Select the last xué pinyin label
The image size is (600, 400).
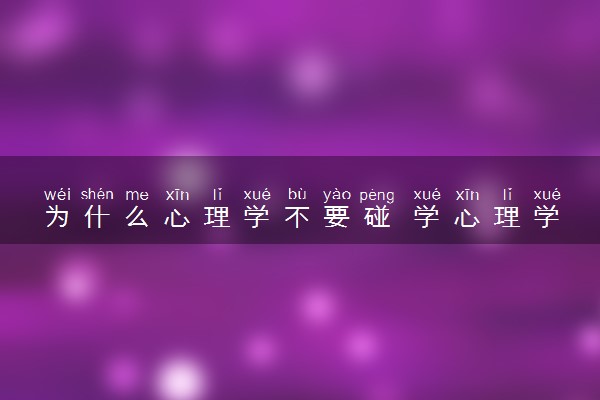pyautogui.click(x=547, y=194)
